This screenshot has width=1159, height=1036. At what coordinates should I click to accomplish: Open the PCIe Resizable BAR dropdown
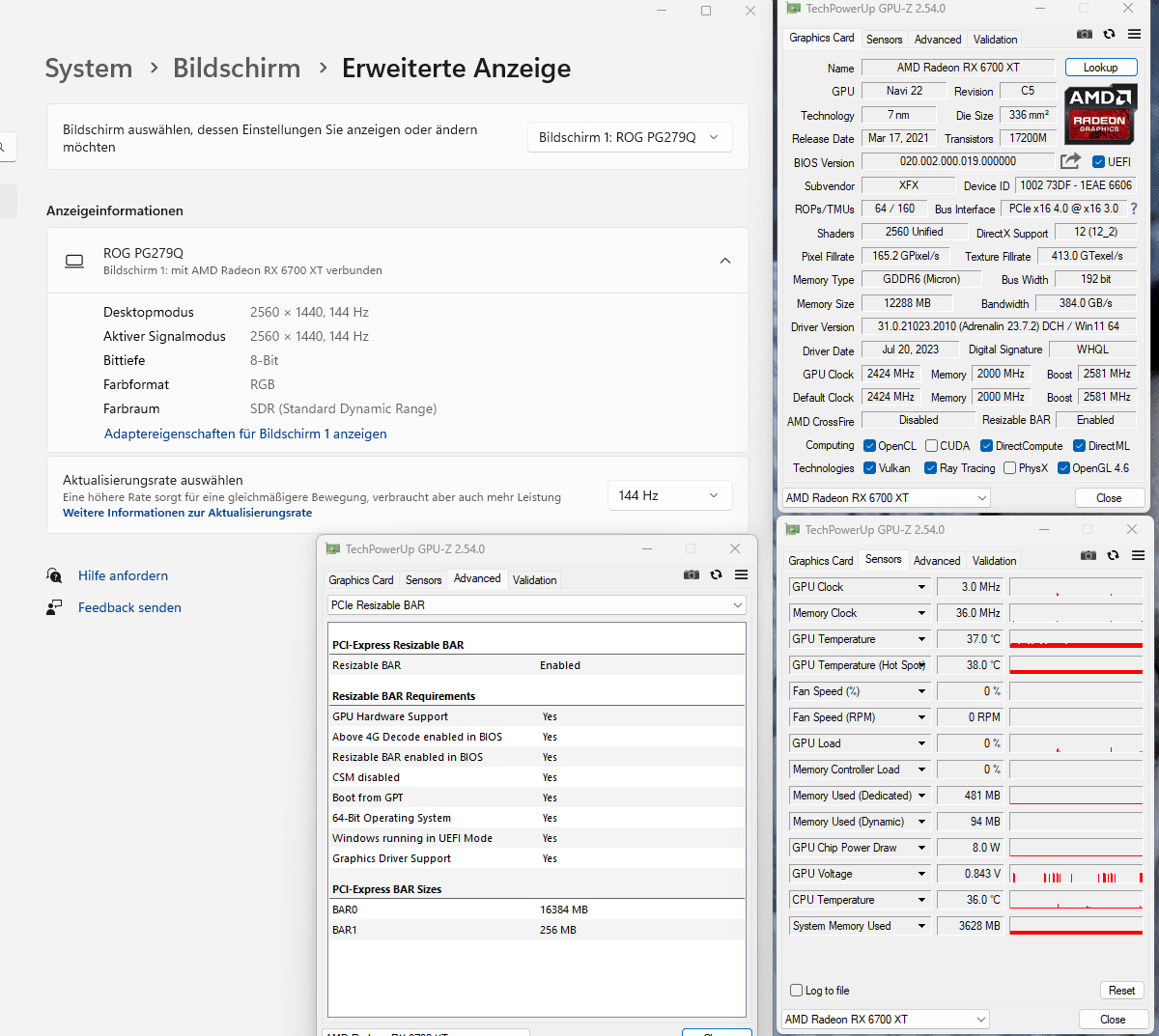pos(536,605)
